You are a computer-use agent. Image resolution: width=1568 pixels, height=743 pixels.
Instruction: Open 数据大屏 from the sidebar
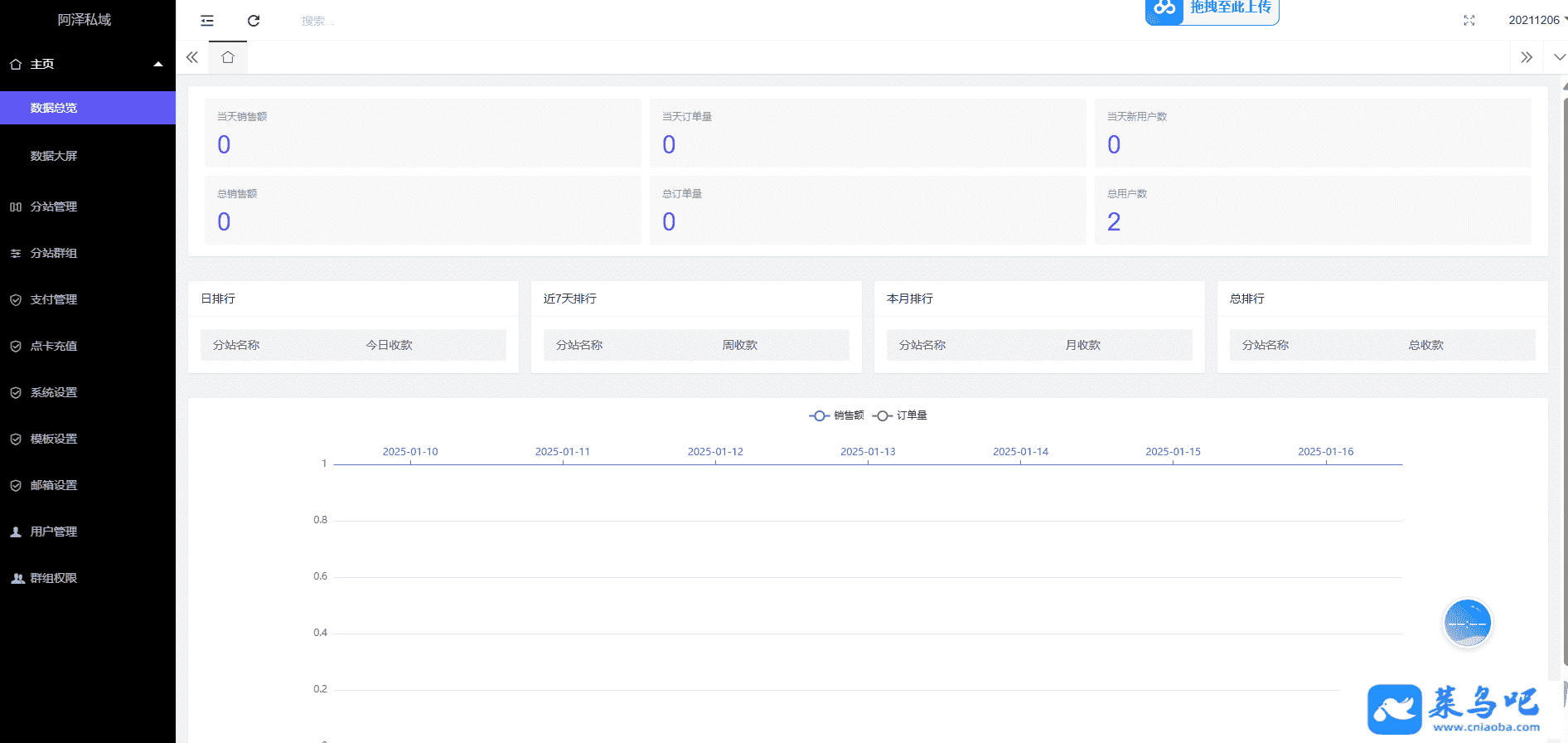point(54,156)
